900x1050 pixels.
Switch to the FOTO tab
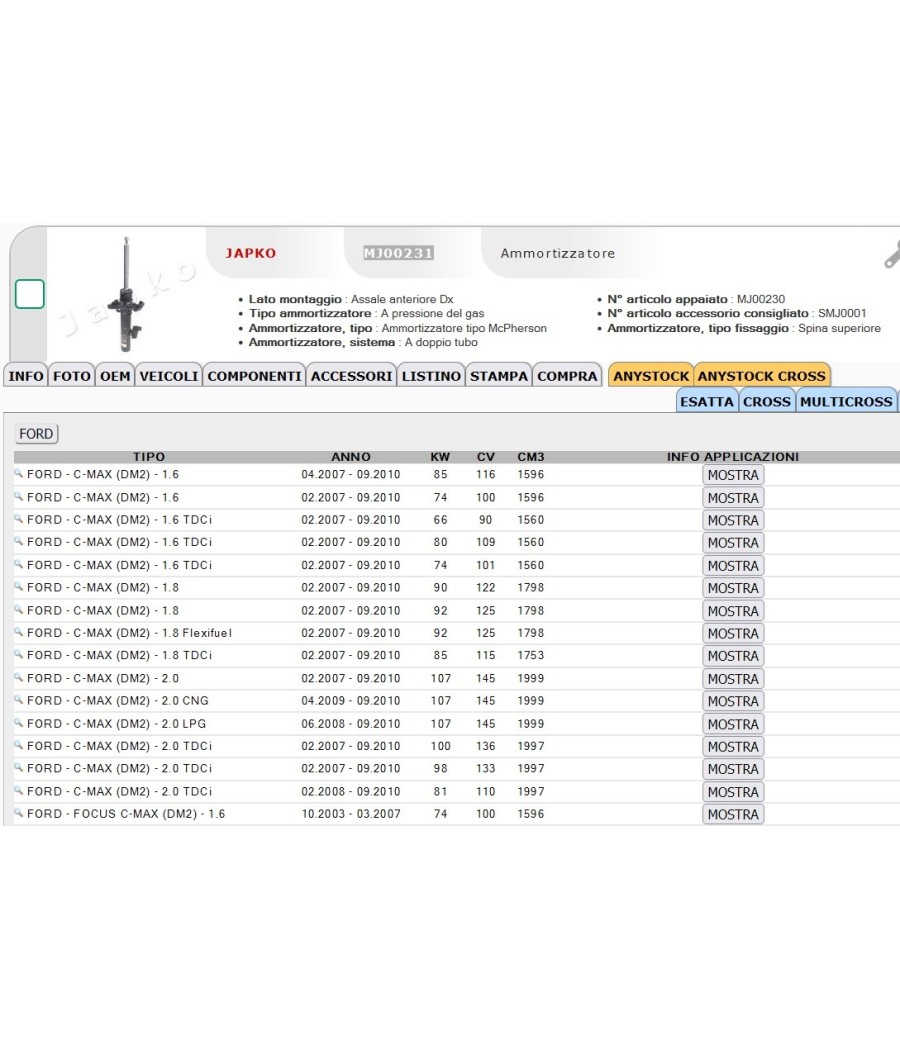click(x=72, y=376)
